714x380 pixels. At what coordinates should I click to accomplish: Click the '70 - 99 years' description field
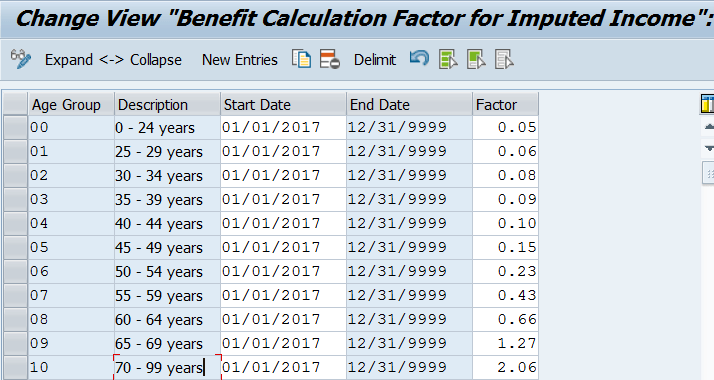(167, 367)
